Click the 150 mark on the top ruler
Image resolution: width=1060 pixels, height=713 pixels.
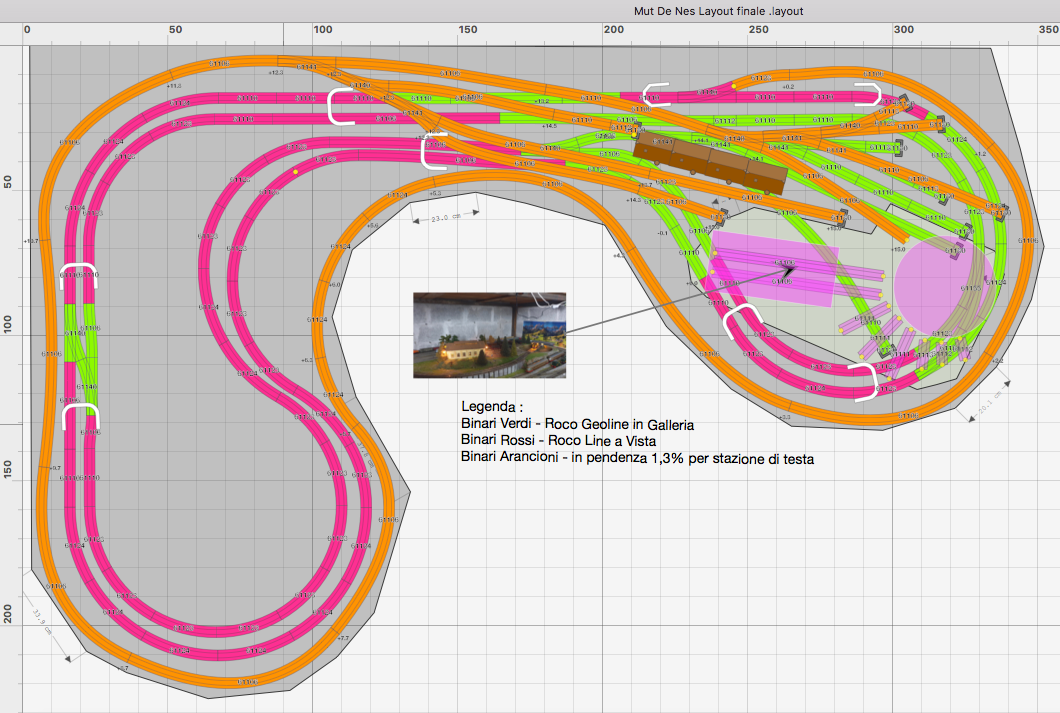coord(466,31)
